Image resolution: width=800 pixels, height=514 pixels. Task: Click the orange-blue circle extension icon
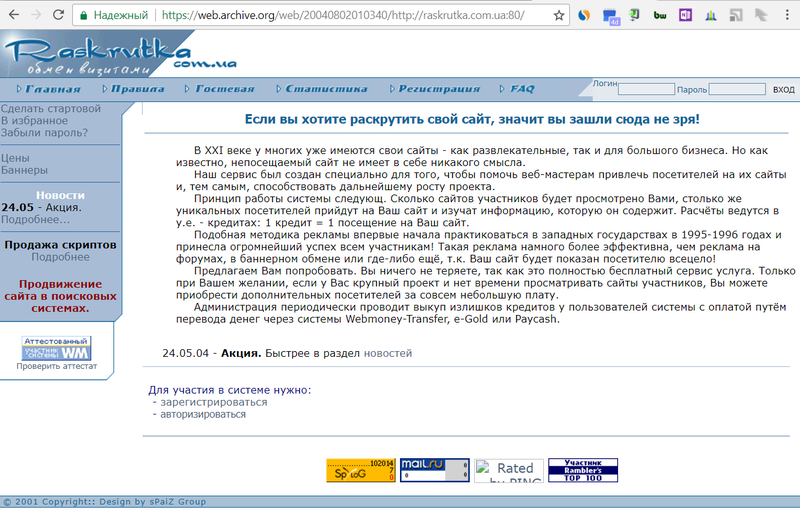pos(584,15)
